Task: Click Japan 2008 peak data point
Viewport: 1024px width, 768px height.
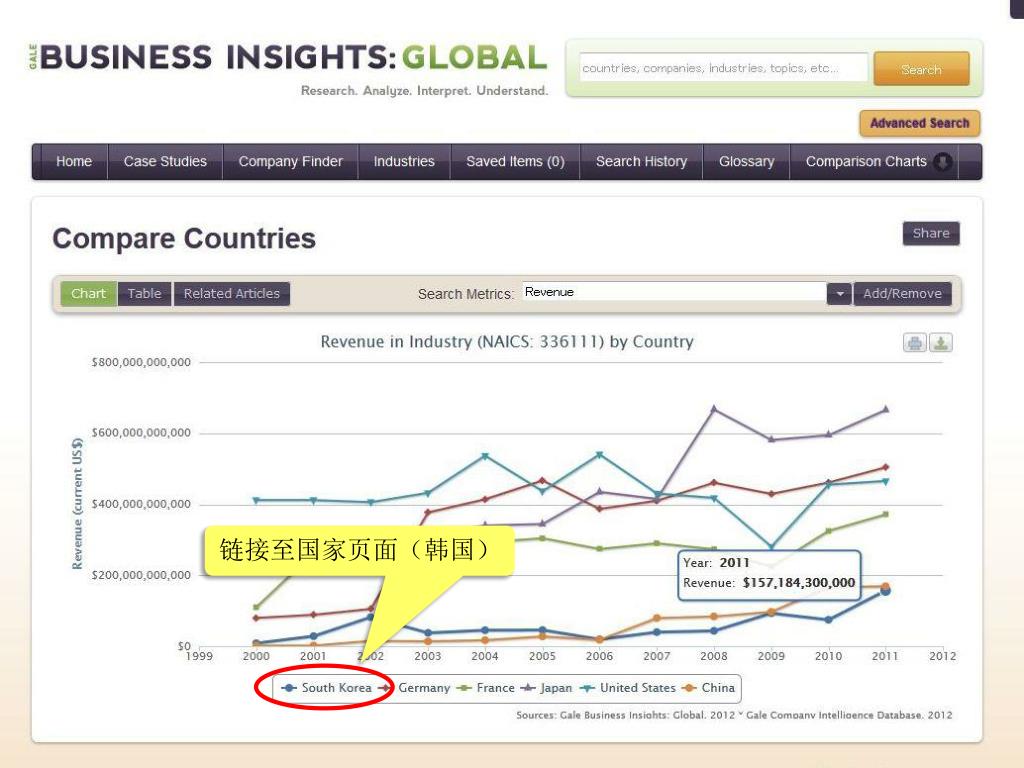Action: click(x=714, y=409)
